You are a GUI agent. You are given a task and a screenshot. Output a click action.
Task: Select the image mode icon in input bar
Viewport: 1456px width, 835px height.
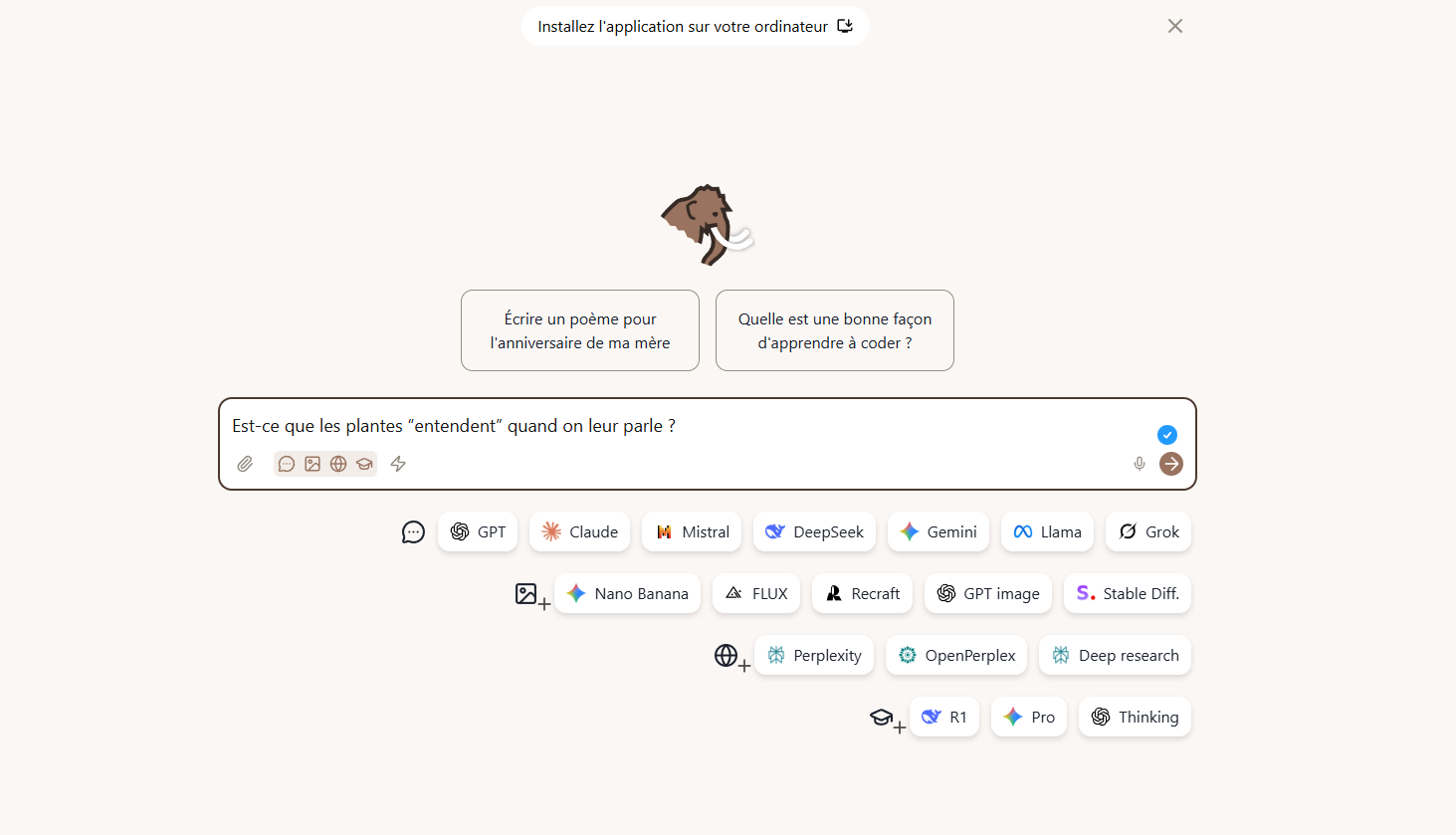(312, 464)
